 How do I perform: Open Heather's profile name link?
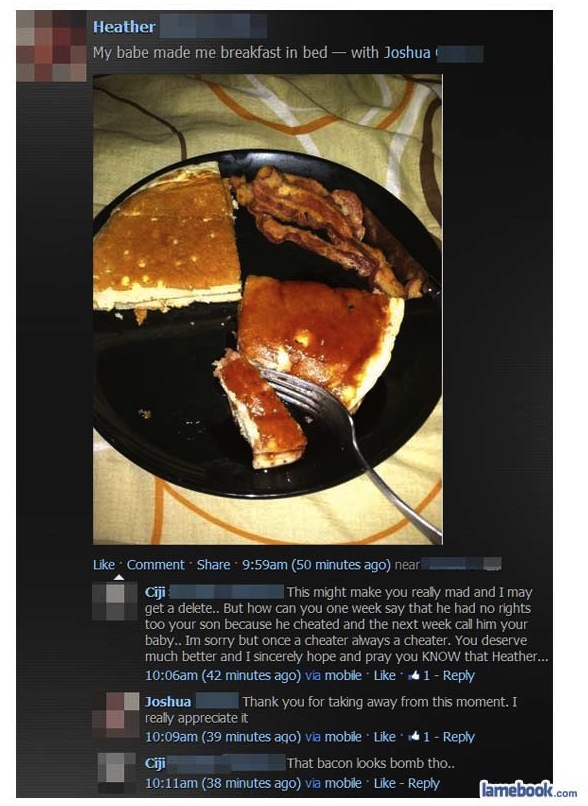click(x=124, y=27)
